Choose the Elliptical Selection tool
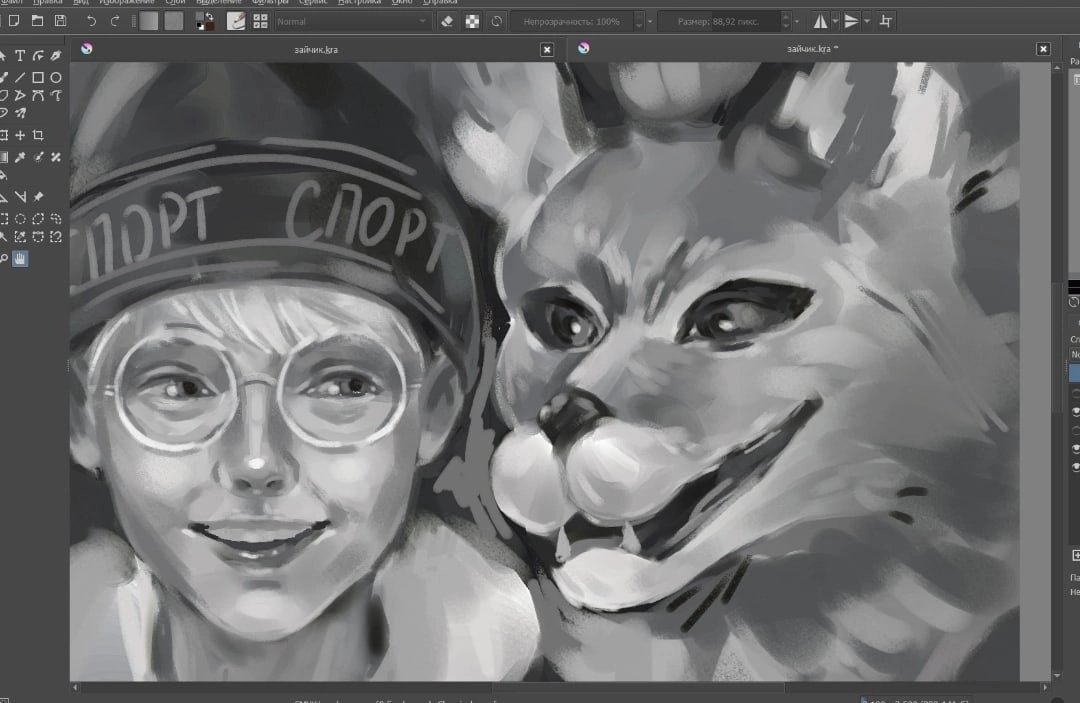The width and height of the screenshot is (1080, 703). (x=20, y=219)
